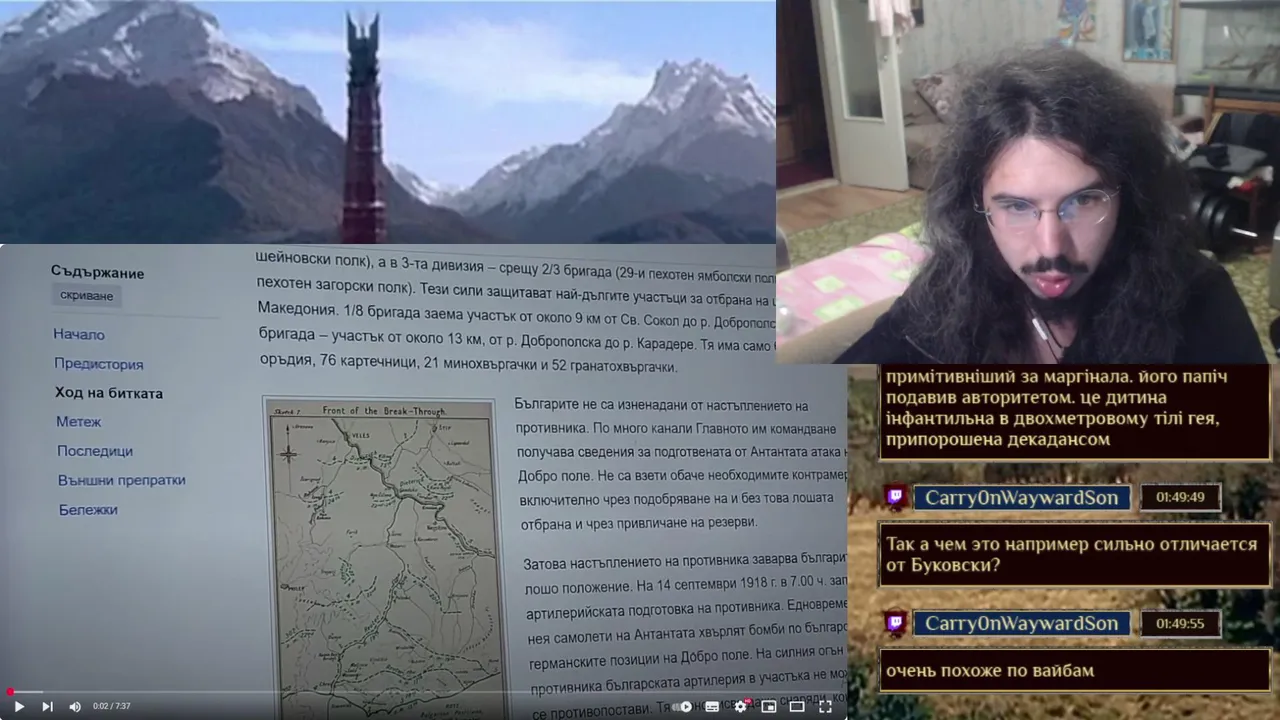Select CarryOnWaywardSon username at 01:49:55
This screenshot has width=1280, height=720.
point(1022,623)
